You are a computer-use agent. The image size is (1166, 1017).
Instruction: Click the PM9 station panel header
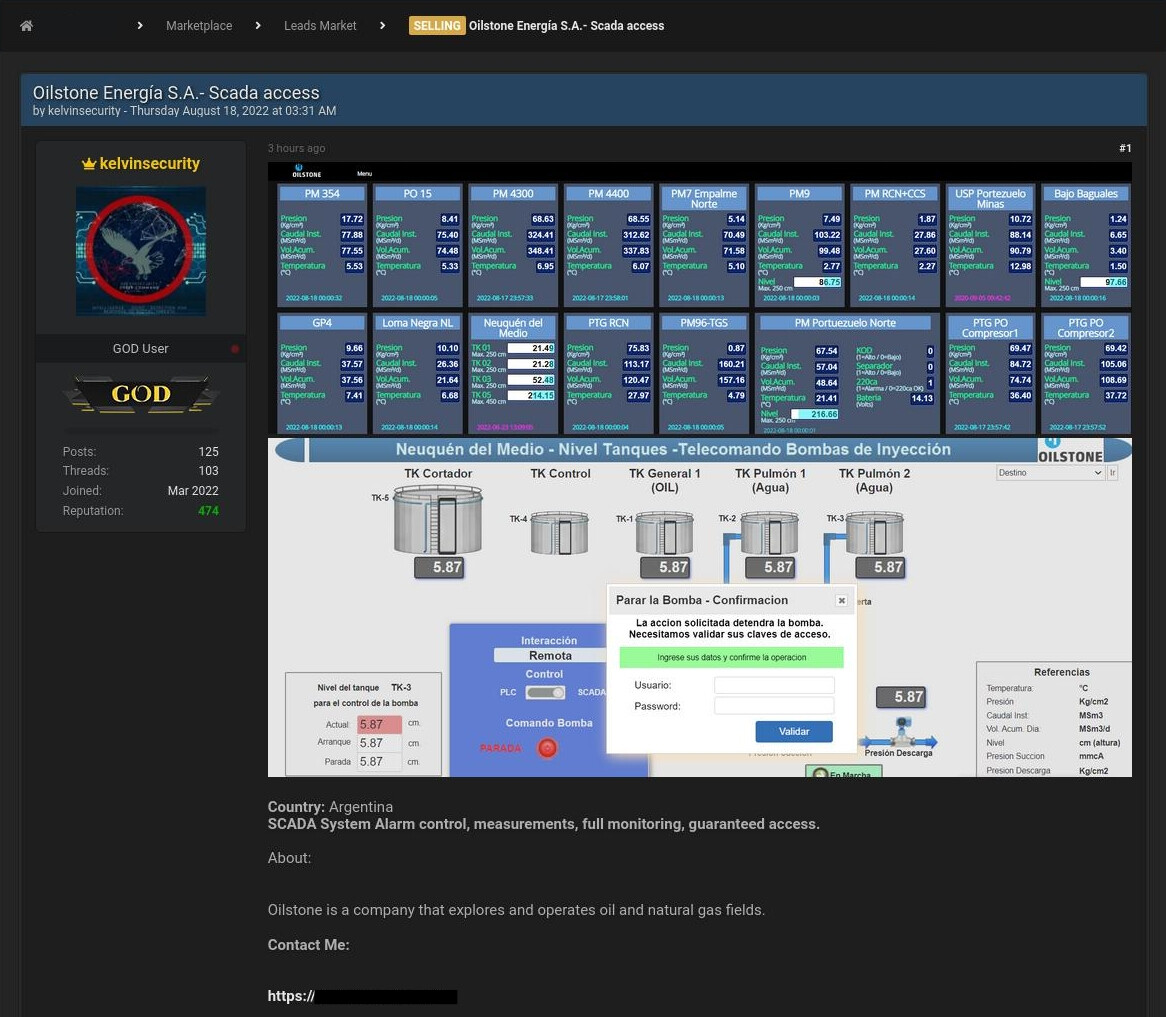799,193
